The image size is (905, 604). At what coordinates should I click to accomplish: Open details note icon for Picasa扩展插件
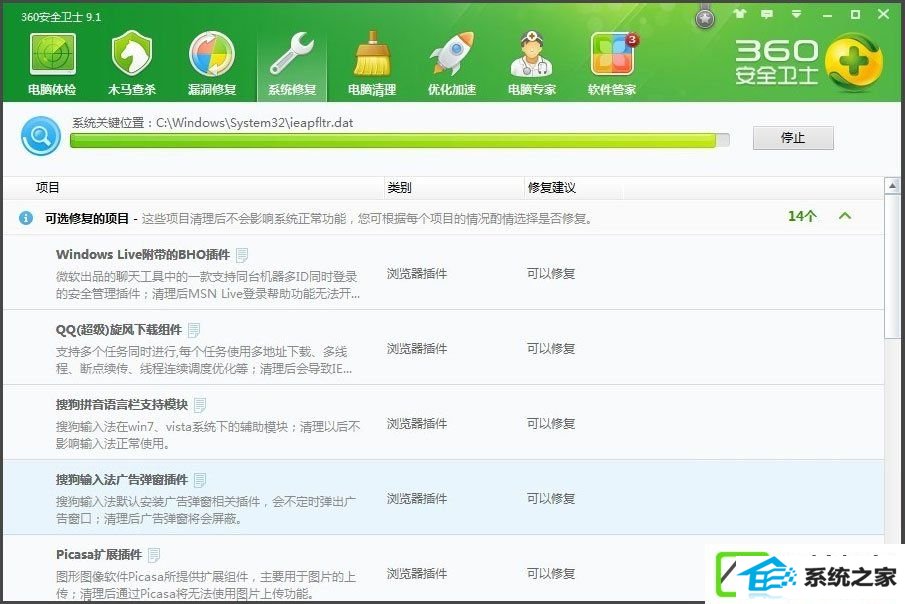(x=154, y=555)
